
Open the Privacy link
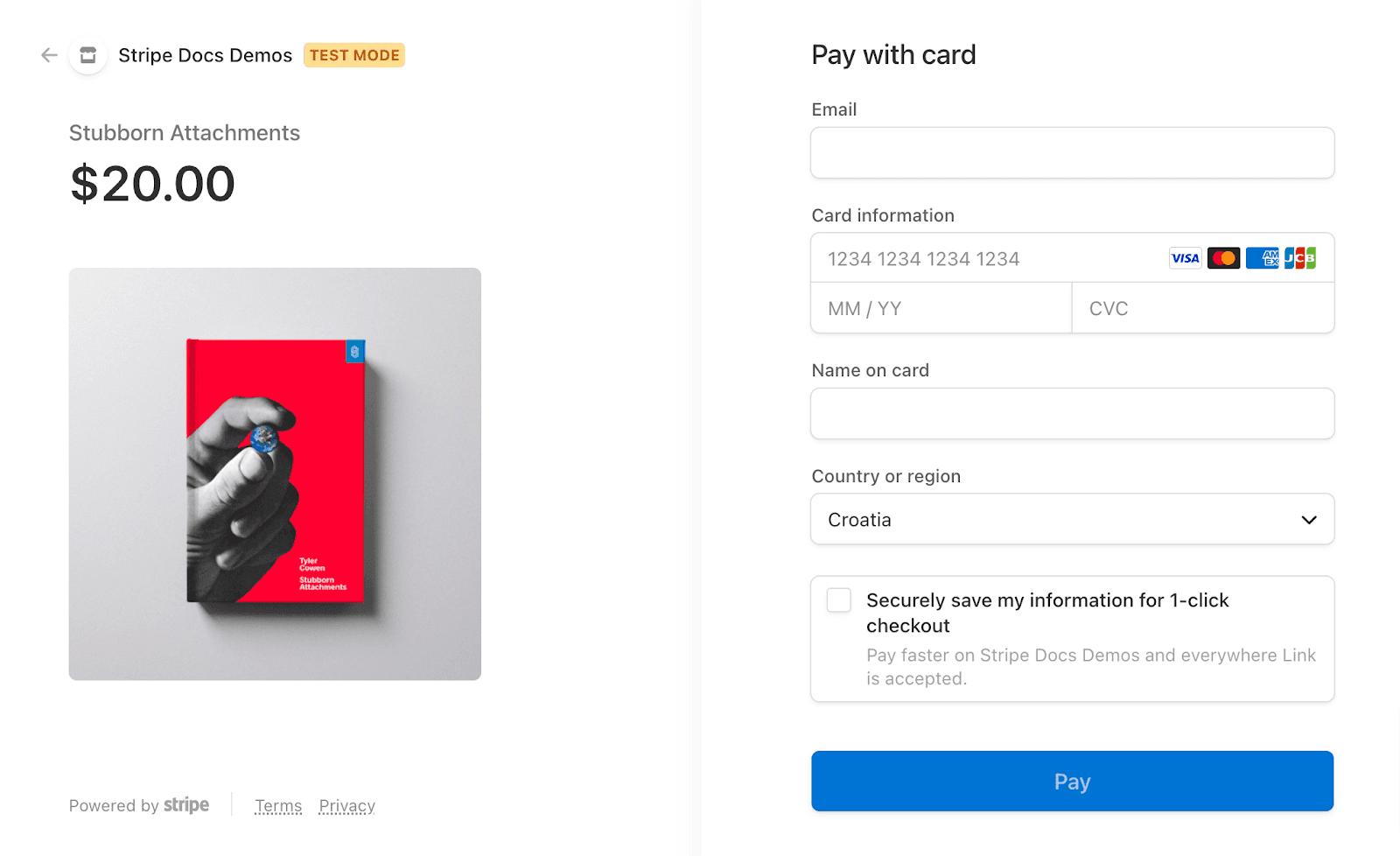click(x=346, y=806)
